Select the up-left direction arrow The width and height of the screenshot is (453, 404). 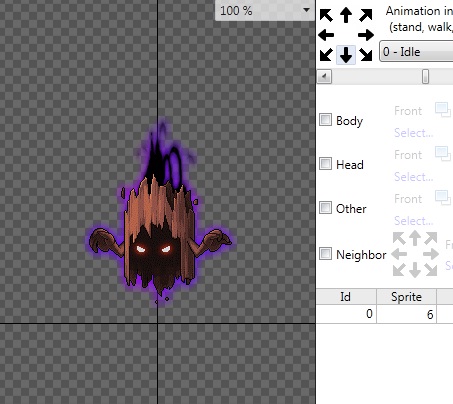(326, 15)
